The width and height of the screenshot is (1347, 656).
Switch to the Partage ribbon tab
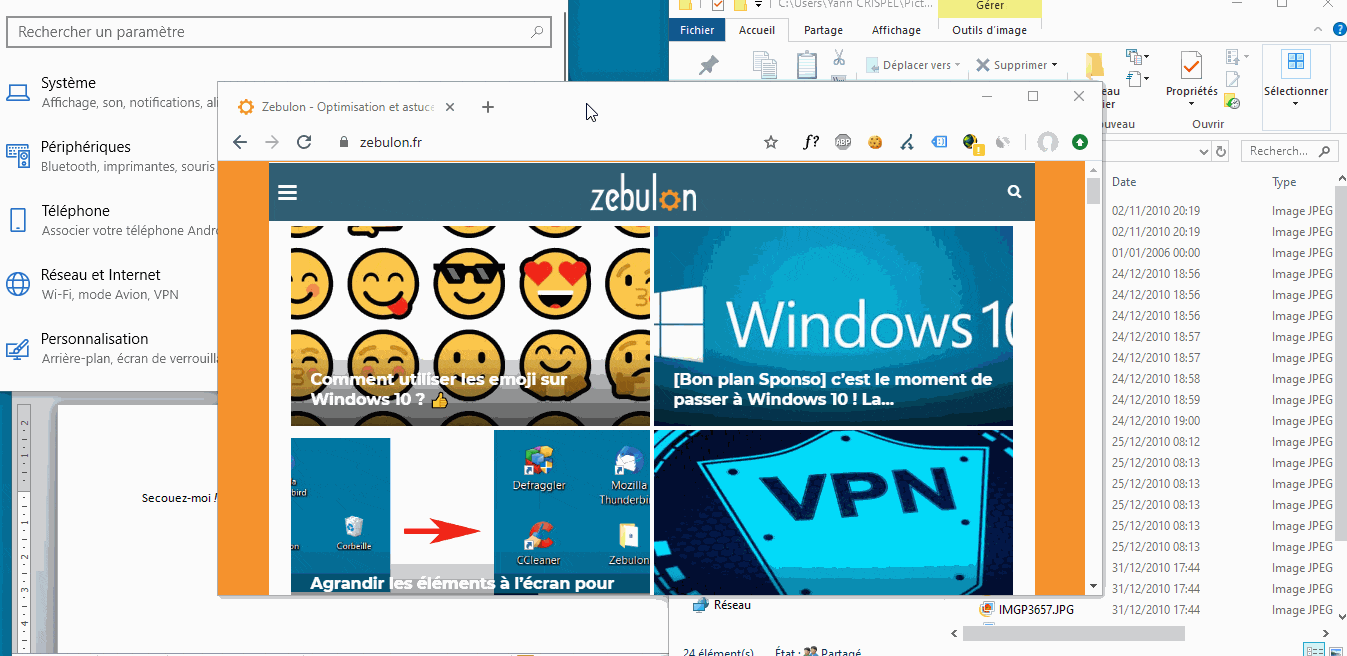[823, 31]
